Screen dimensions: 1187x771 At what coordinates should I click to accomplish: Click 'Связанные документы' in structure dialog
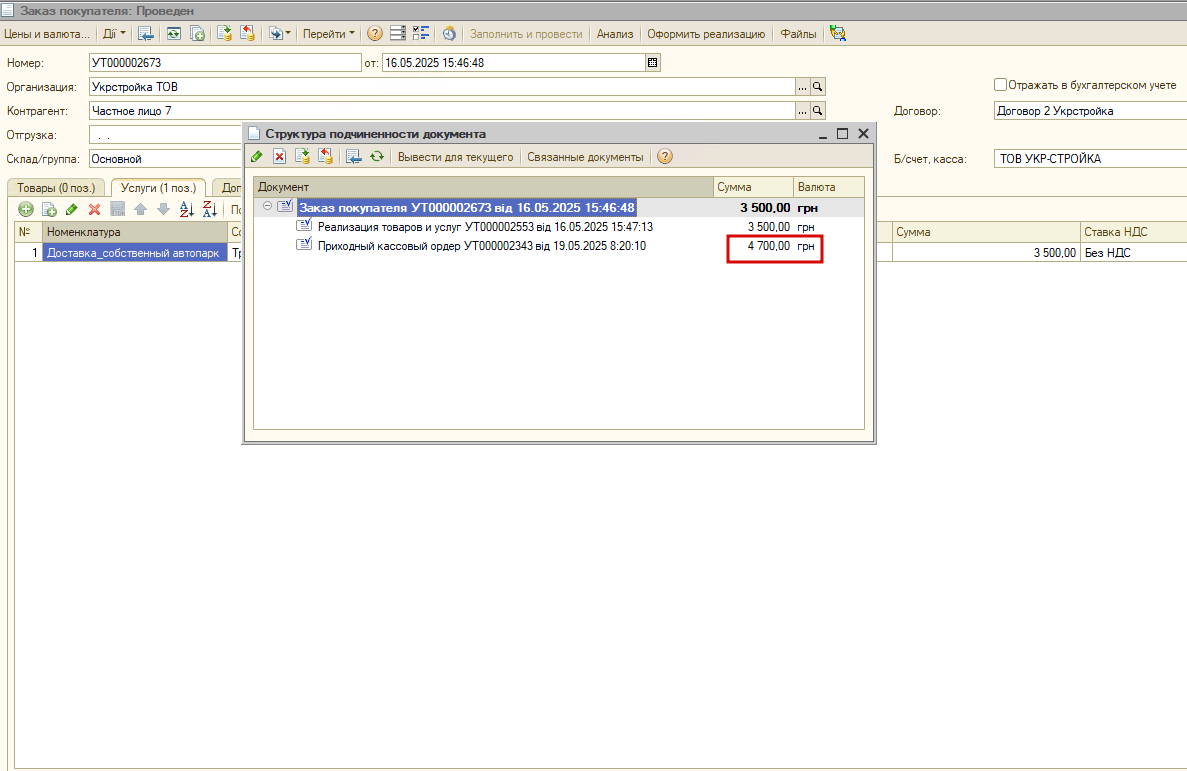pos(585,157)
